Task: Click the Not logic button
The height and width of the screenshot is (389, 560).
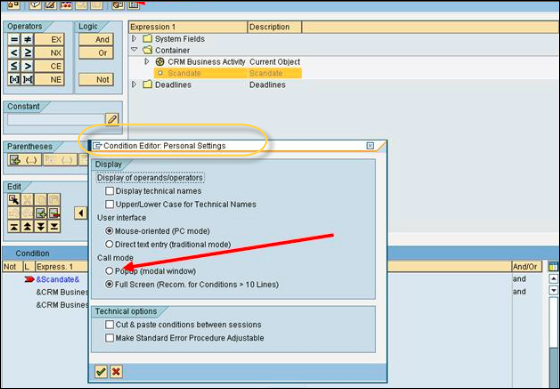Action: point(96,80)
